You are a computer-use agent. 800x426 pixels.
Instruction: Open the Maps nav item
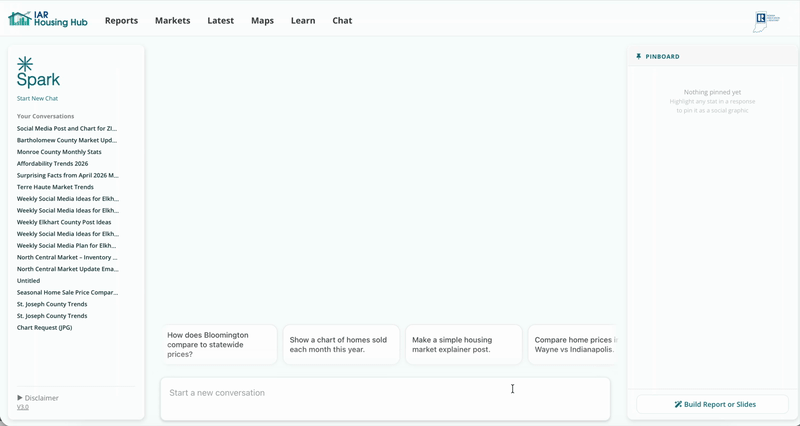coord(262,20)
